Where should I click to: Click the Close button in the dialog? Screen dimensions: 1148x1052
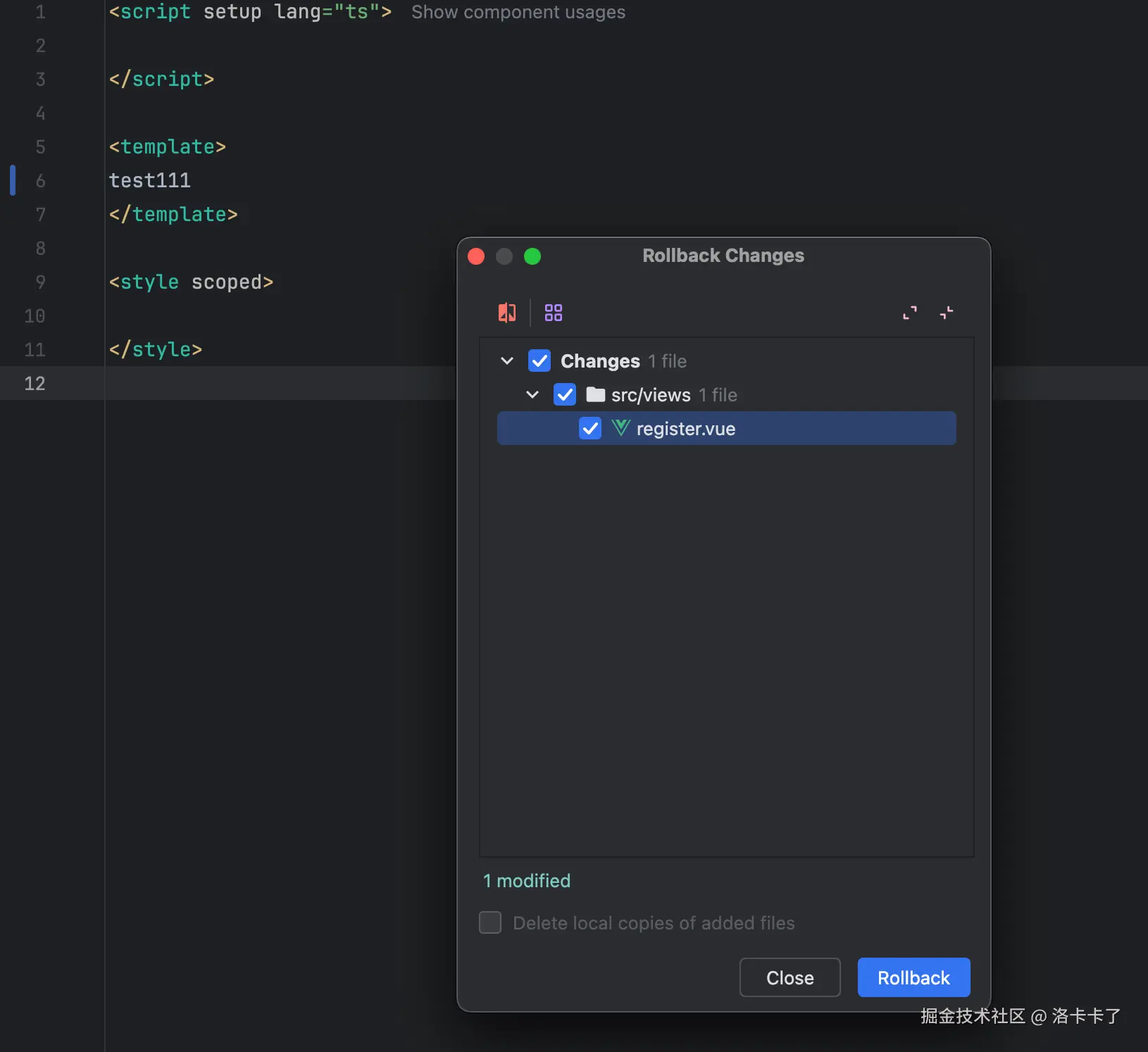[790, 977]
